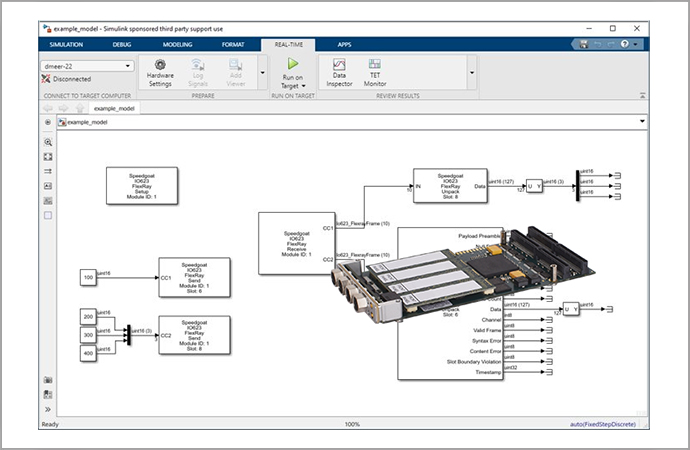
Task: Switch to the DEBUG tab
Action: [x=122, y=44]
